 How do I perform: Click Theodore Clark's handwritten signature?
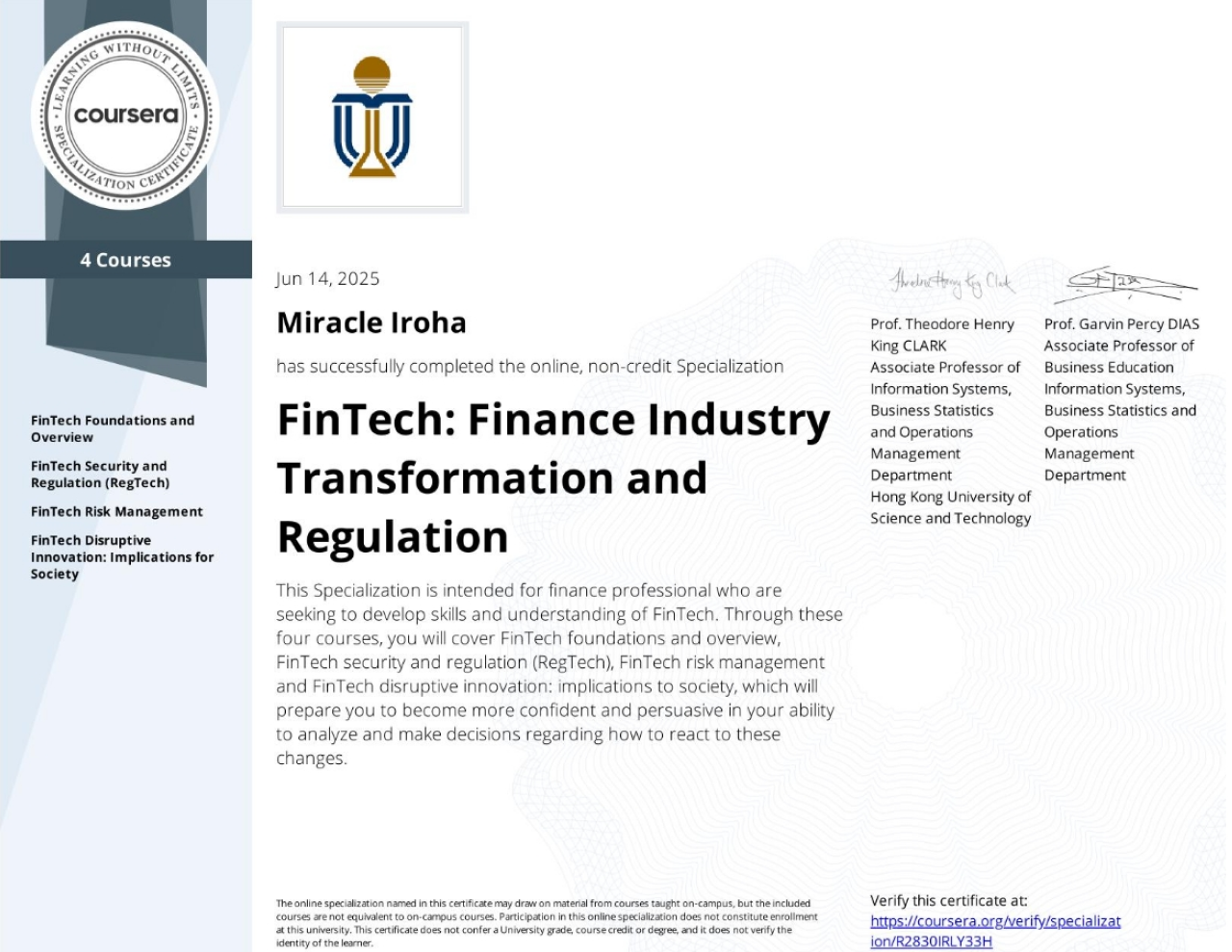[950, 282]
